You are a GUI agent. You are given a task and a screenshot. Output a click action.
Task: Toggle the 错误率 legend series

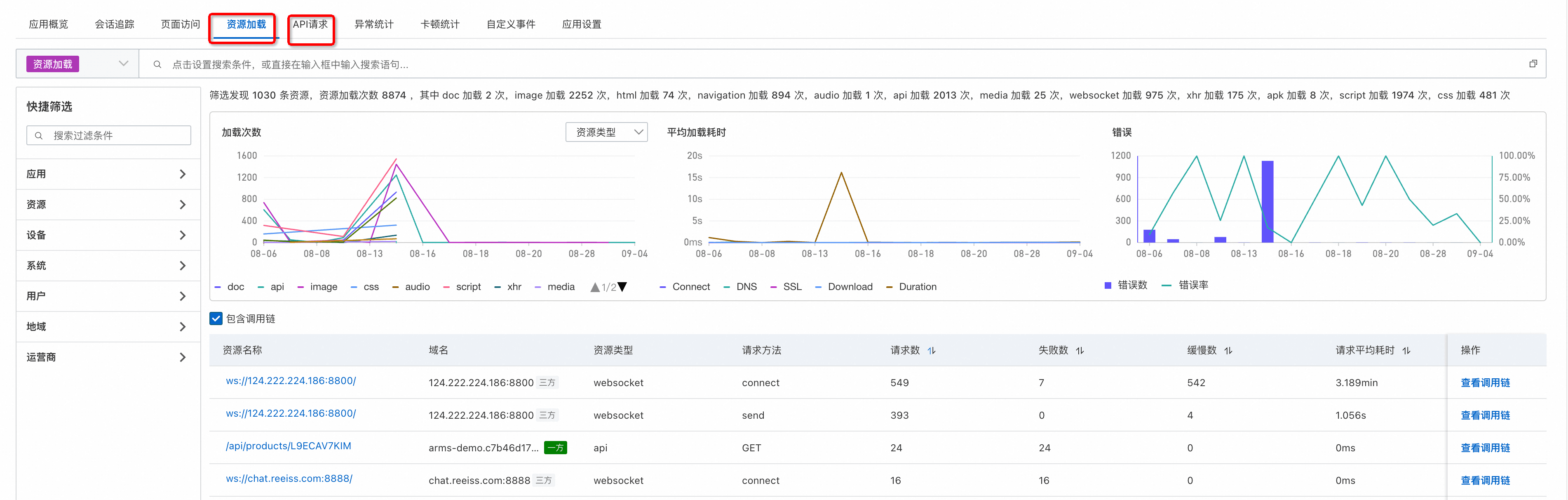coord(1192,285)
